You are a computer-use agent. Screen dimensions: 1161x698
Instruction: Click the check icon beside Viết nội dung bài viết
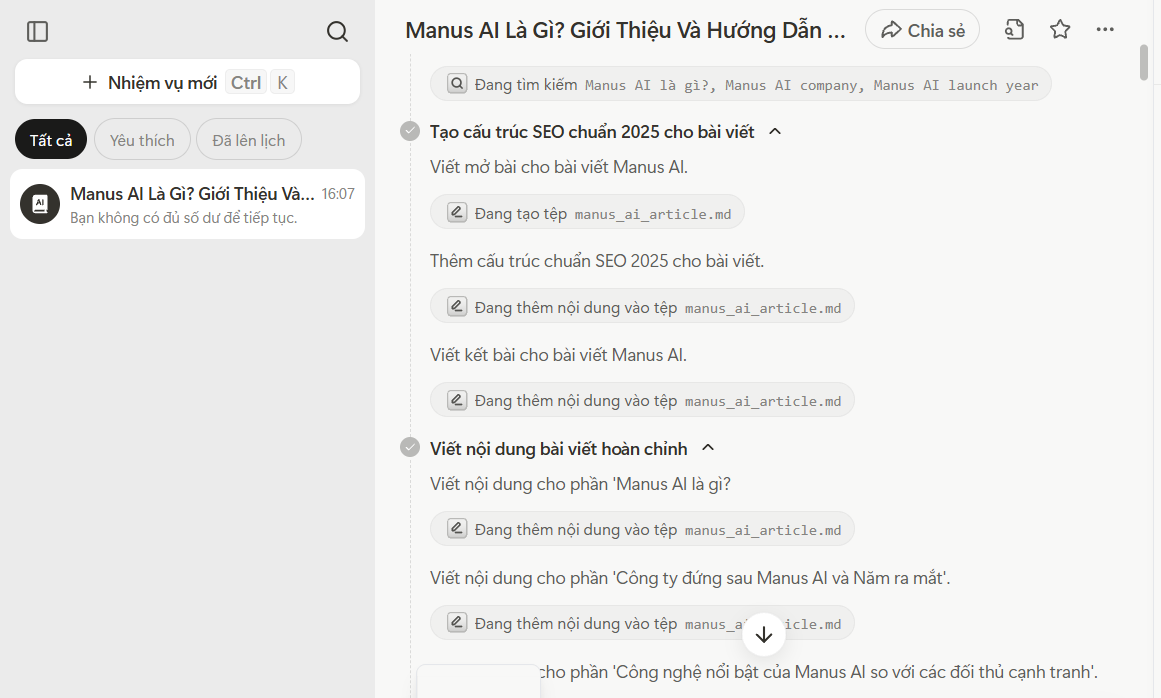[409, 447]
